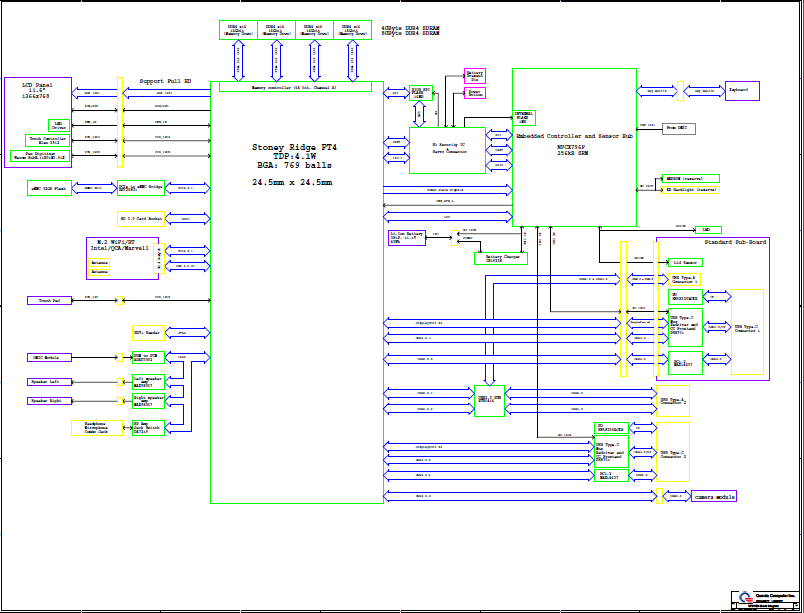The image size is (804, 613).
Task: Select the Lid Sensor block
Action: 684,261
